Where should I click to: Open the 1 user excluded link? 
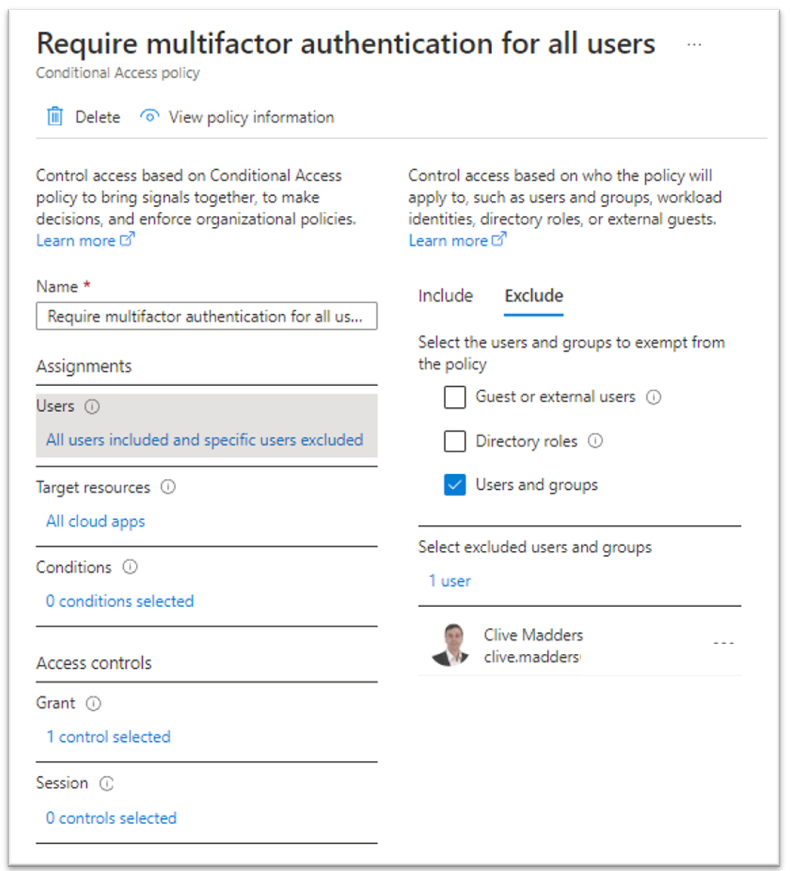(449, 580)
